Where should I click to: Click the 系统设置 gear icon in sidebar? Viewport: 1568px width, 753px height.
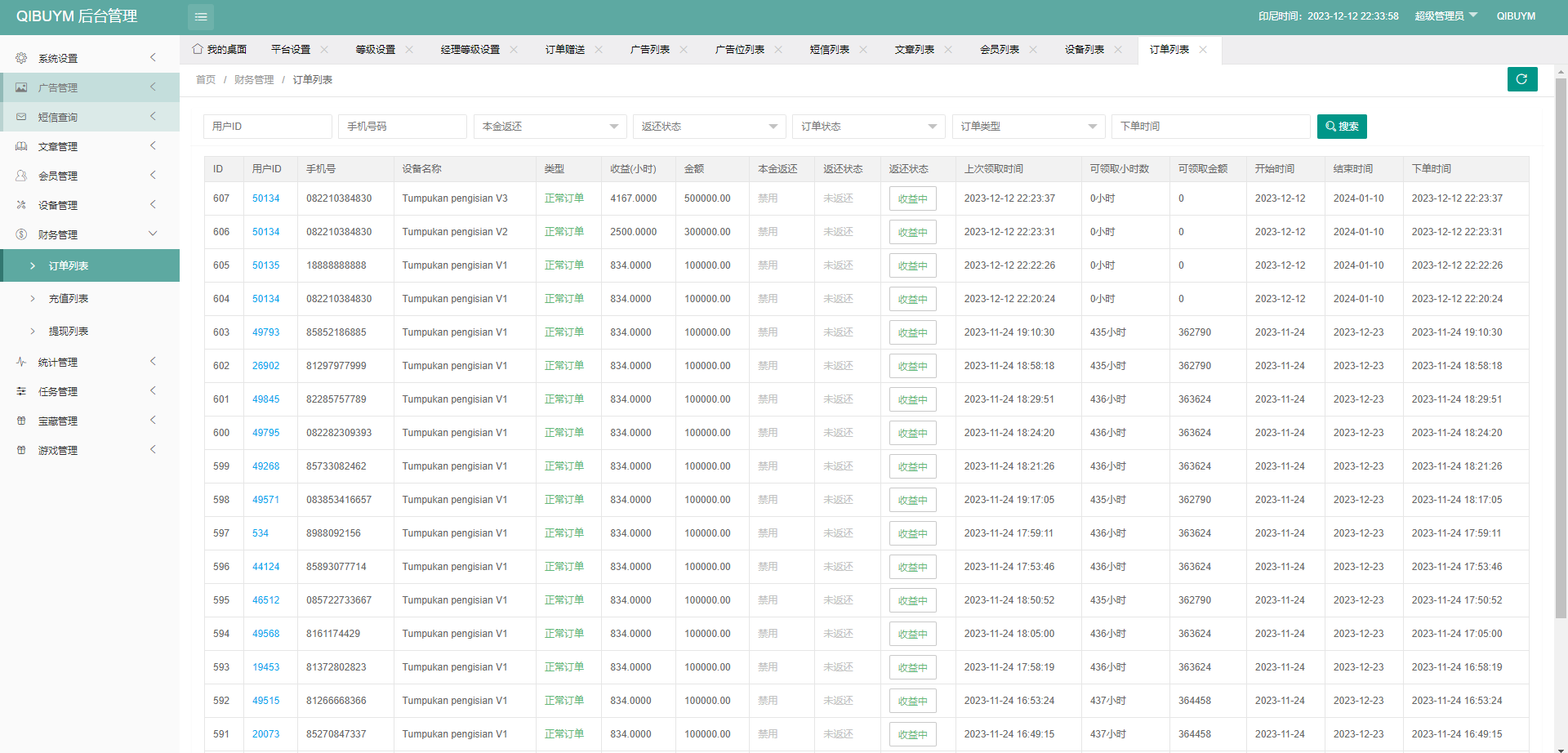21,58
